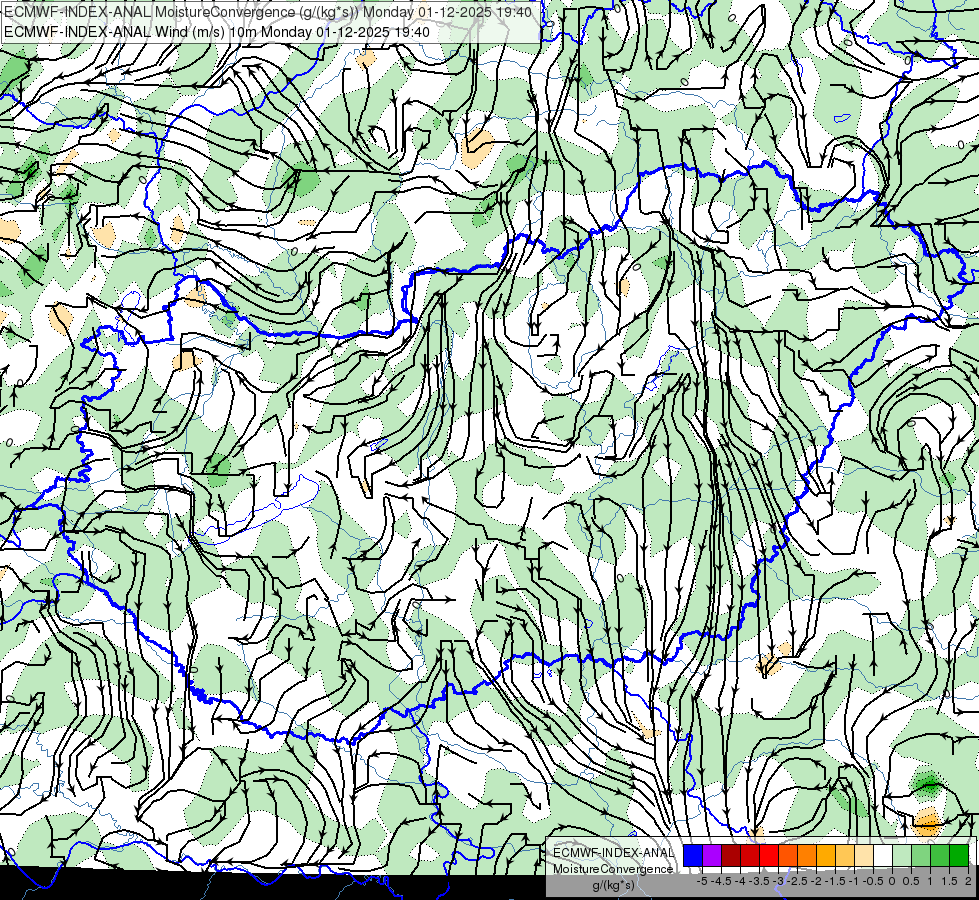
Task: Click the Wind (m/s) 10m title line
Action: [x=216, y=32]
